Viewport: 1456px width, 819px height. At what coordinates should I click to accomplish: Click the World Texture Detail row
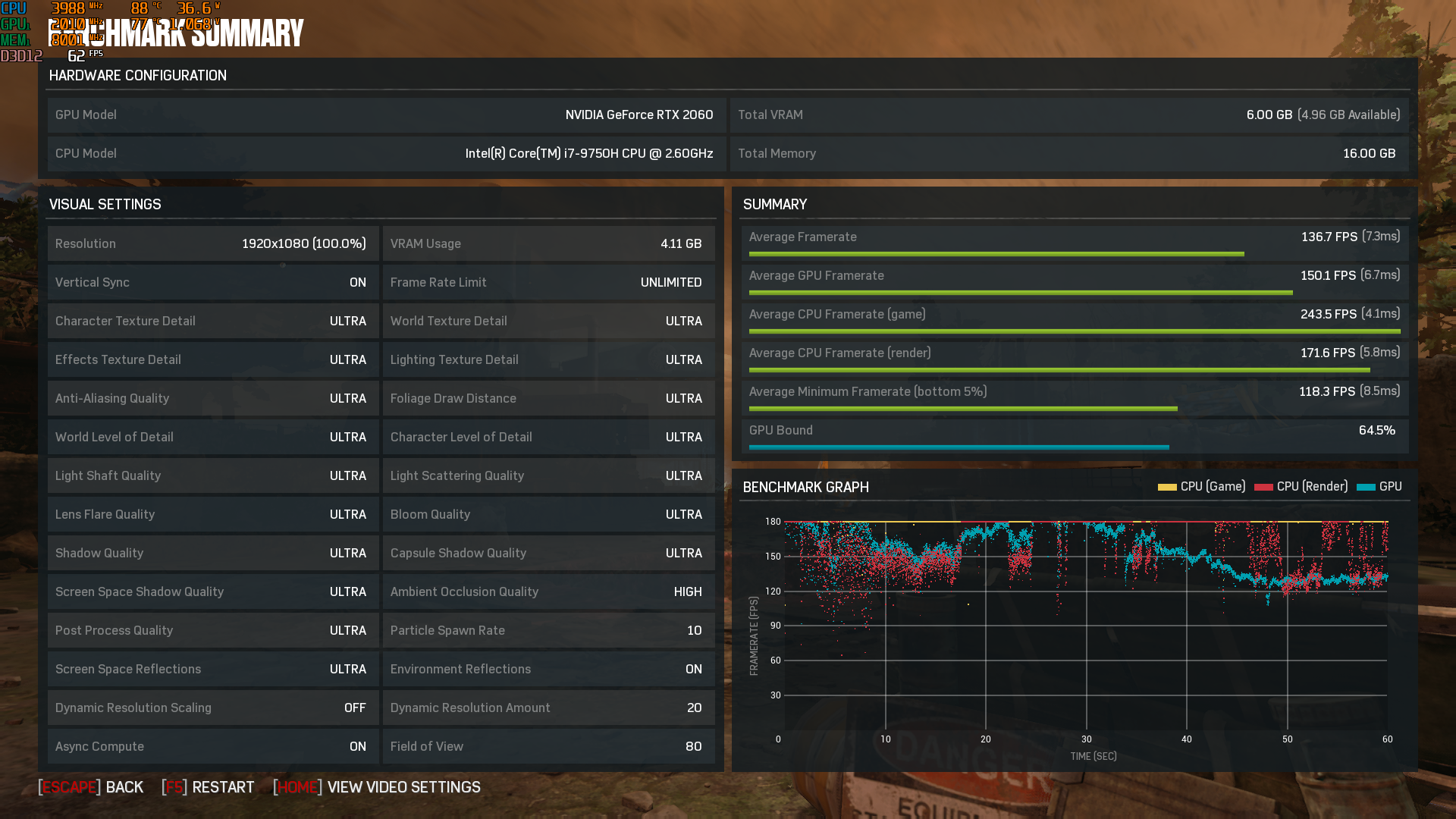(x=549, y=321)
